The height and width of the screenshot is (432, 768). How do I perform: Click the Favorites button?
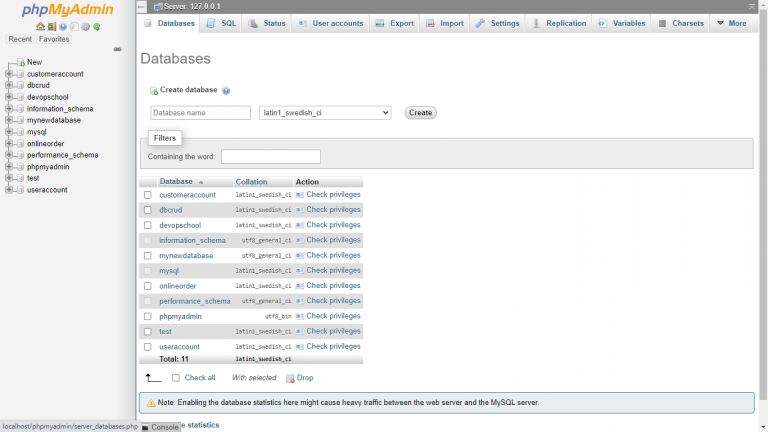click(54, 39)
